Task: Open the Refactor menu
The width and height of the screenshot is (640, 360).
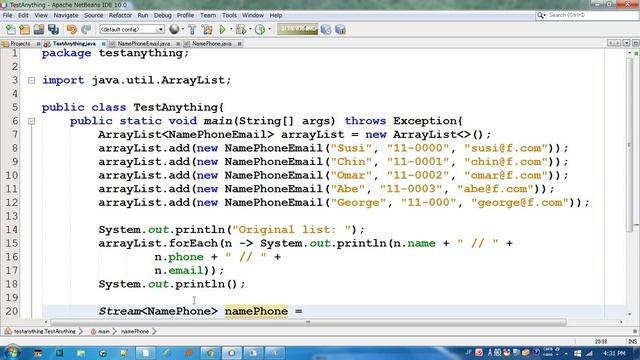Action: pos(120,15)
